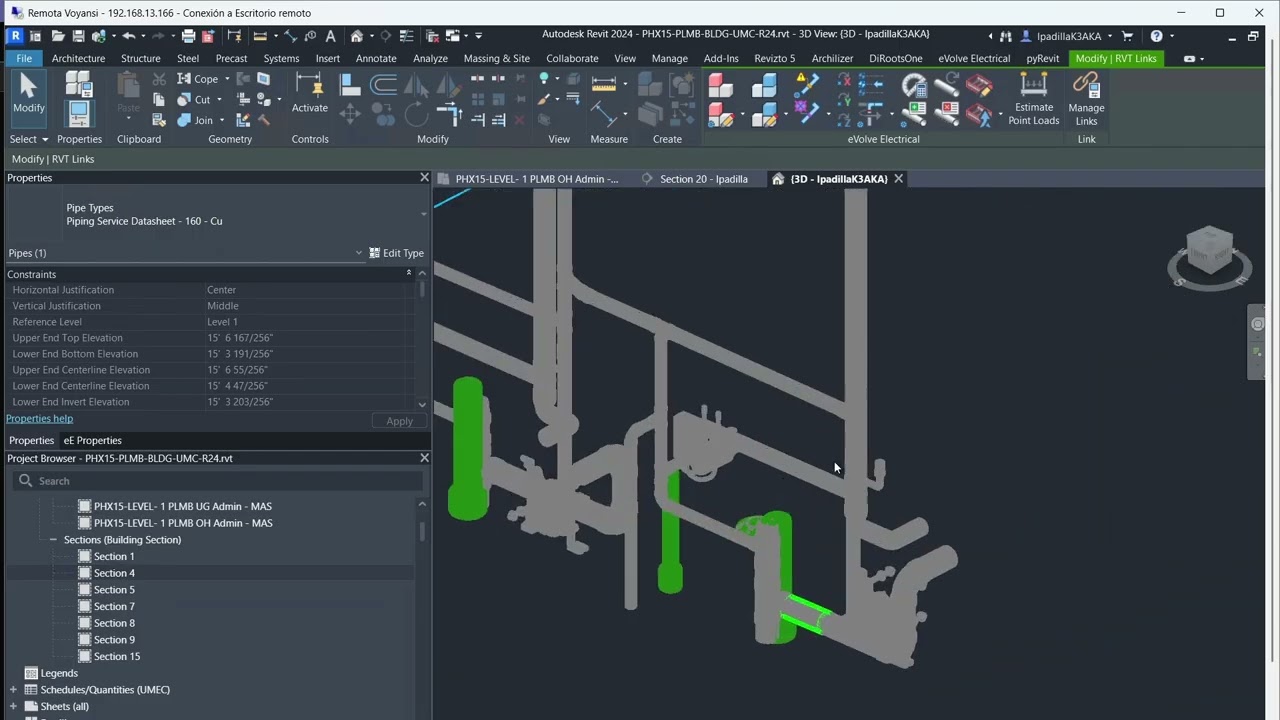Select the Legends tree item
Image resolution: width=1280 pixels, height=720 pixels.
(59, 673)
